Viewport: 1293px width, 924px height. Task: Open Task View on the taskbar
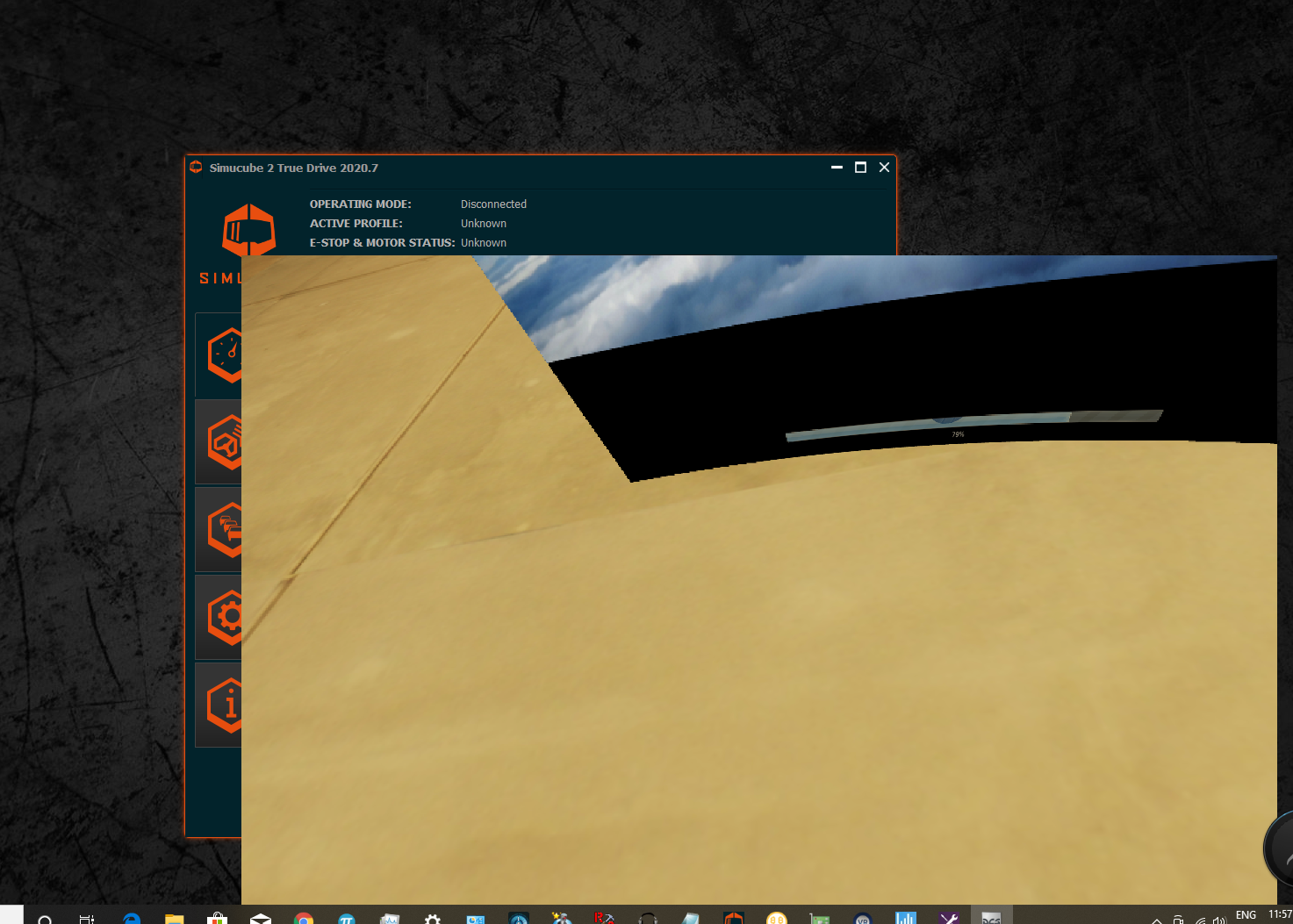[87, 919]
